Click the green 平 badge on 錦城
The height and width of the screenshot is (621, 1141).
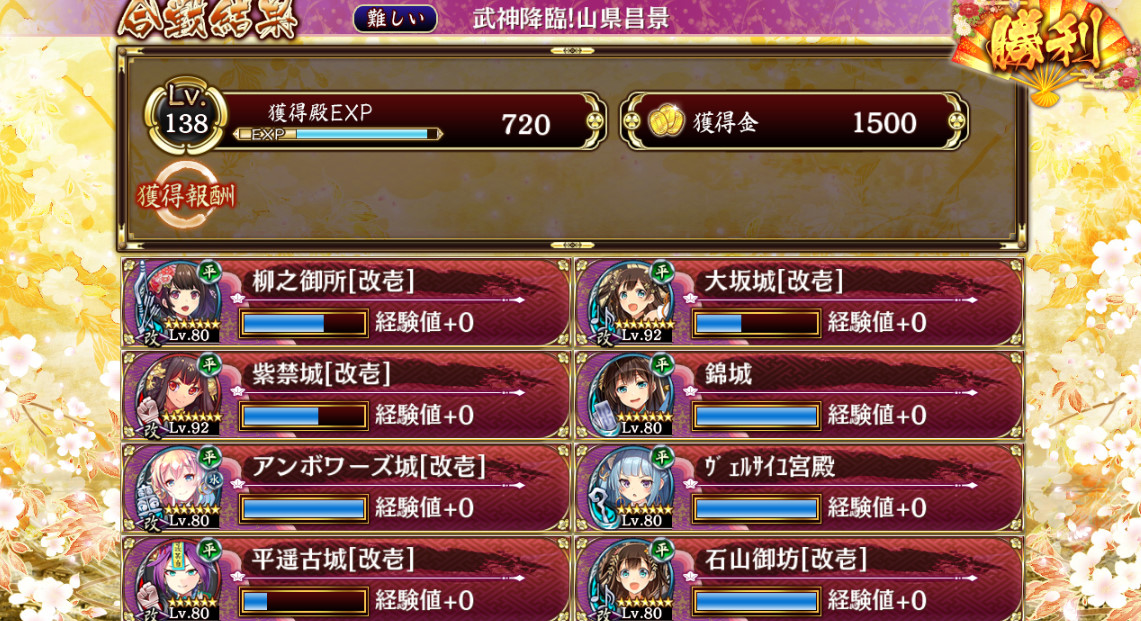[x=662, y=364]
